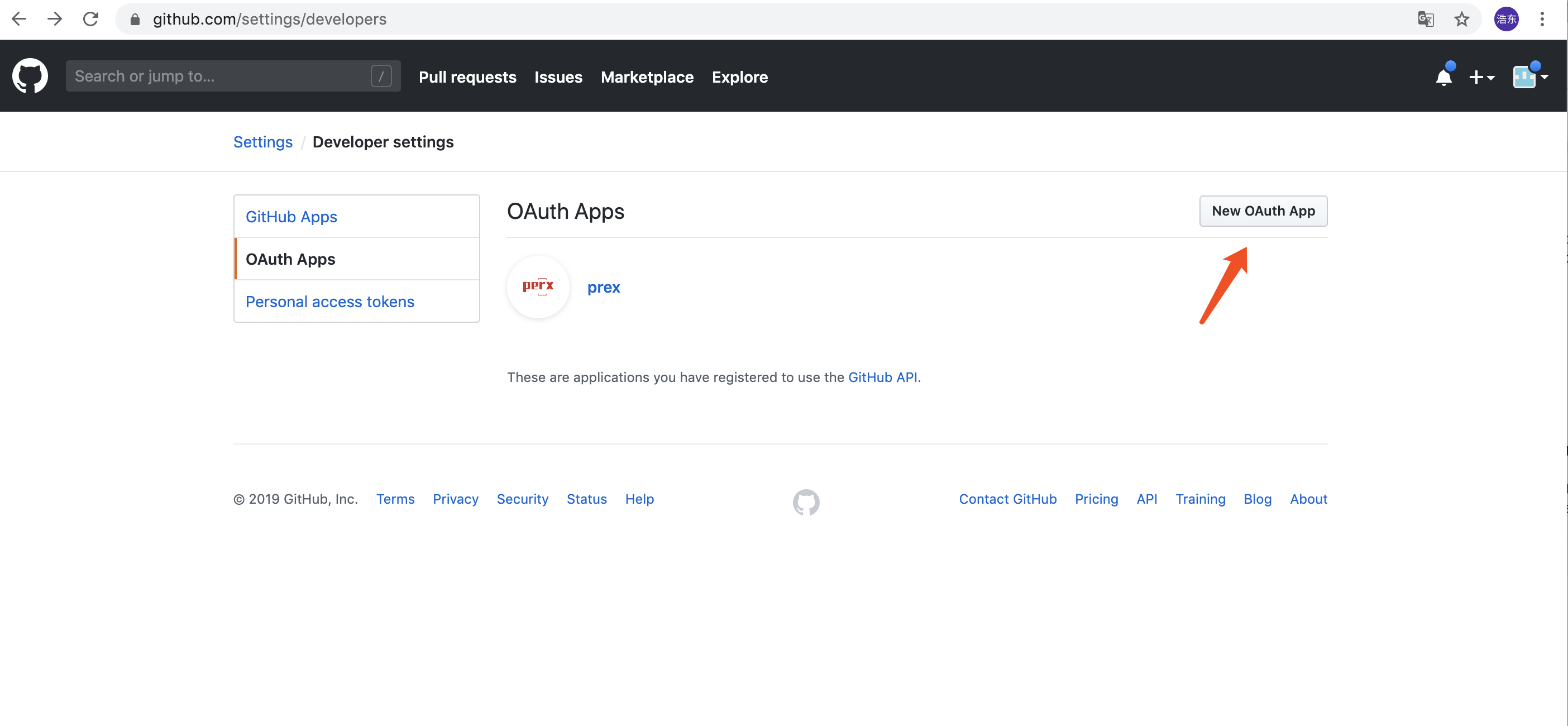Image resolution: width=1568 pixels, height=726 pixels.
Task: Go to GitHub home via Octocat logo
Action: coord(30,76)
